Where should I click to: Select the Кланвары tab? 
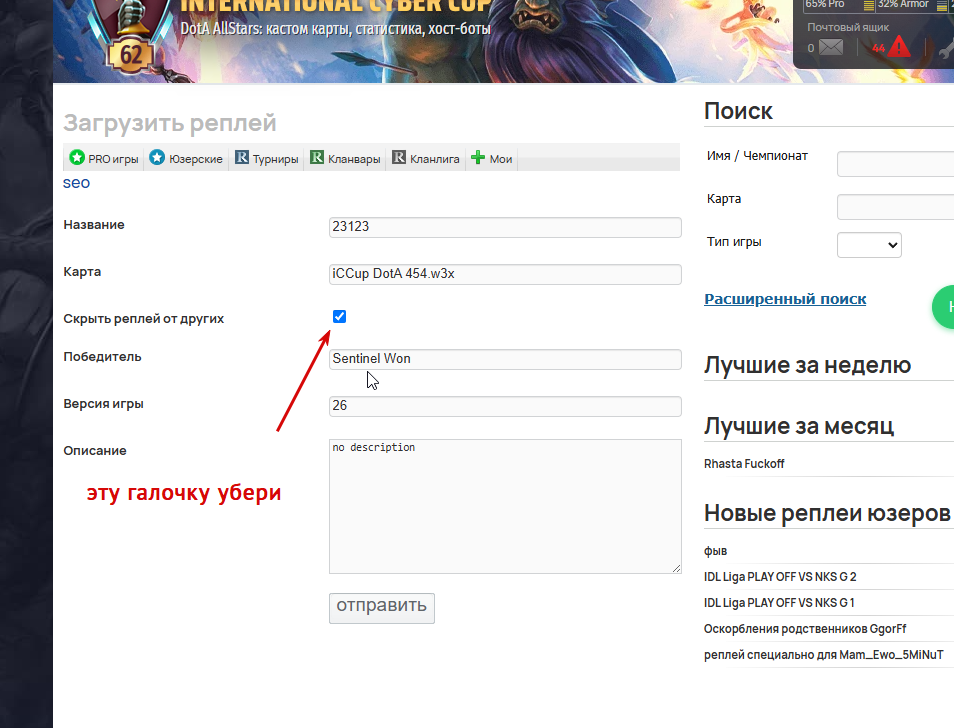click(345, 159)
